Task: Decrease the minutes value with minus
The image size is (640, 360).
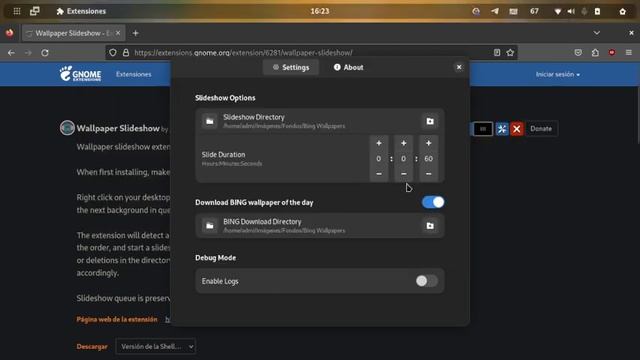Action: [403, 174]
